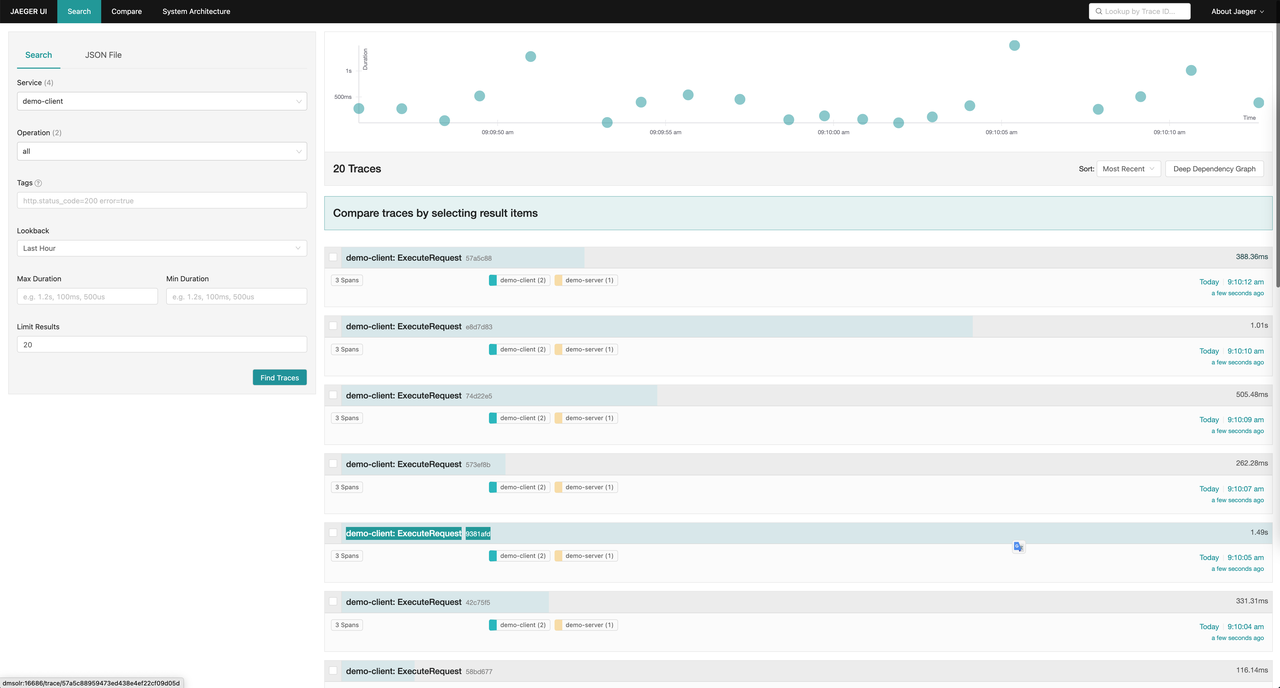Screen dimensions: 1280x688
Task: Click the 388.36ms duration of trace 57a5c88
Action: (1251, 257)
